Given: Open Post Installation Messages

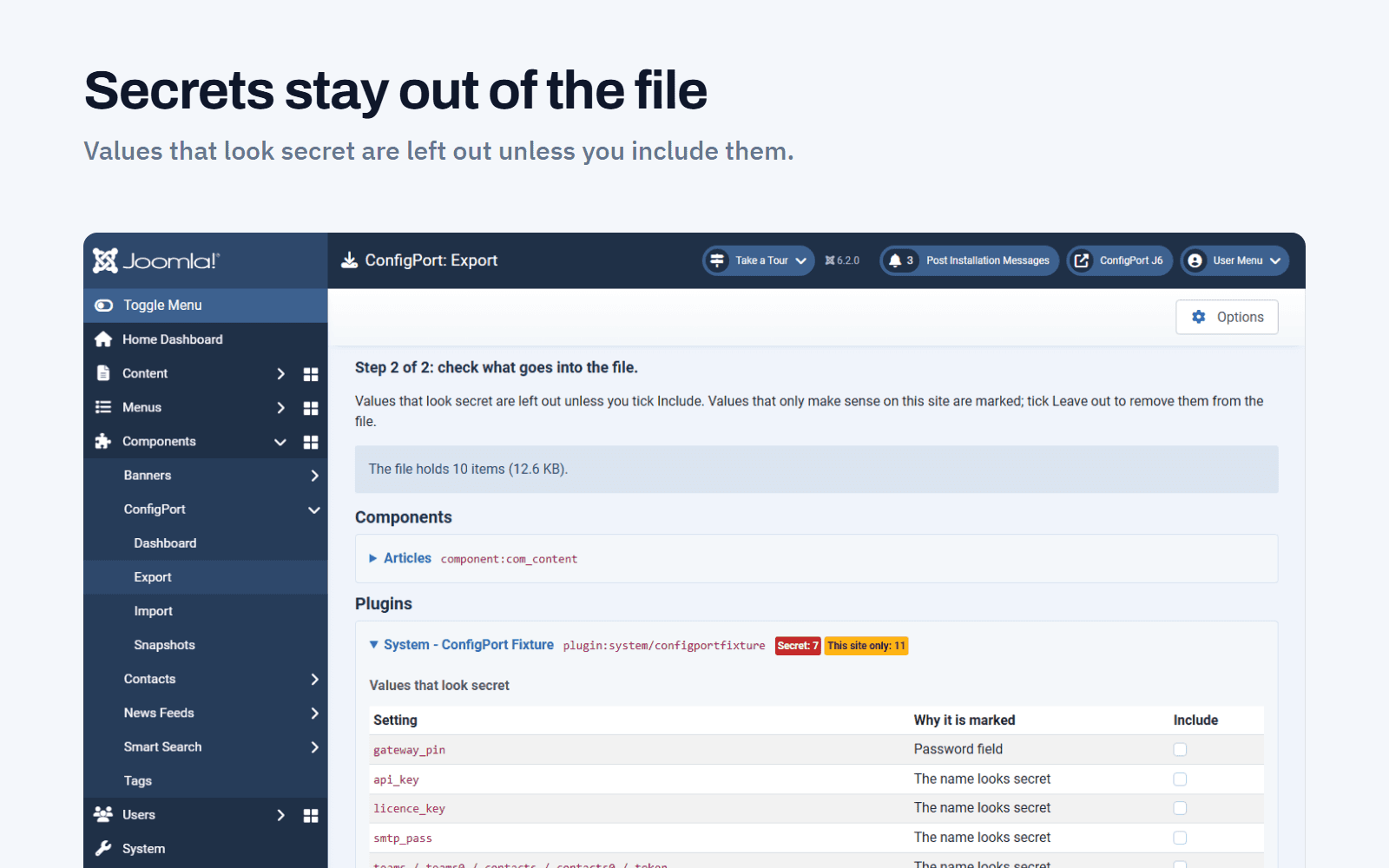Looking at the screenshot, I should (969, 260).
